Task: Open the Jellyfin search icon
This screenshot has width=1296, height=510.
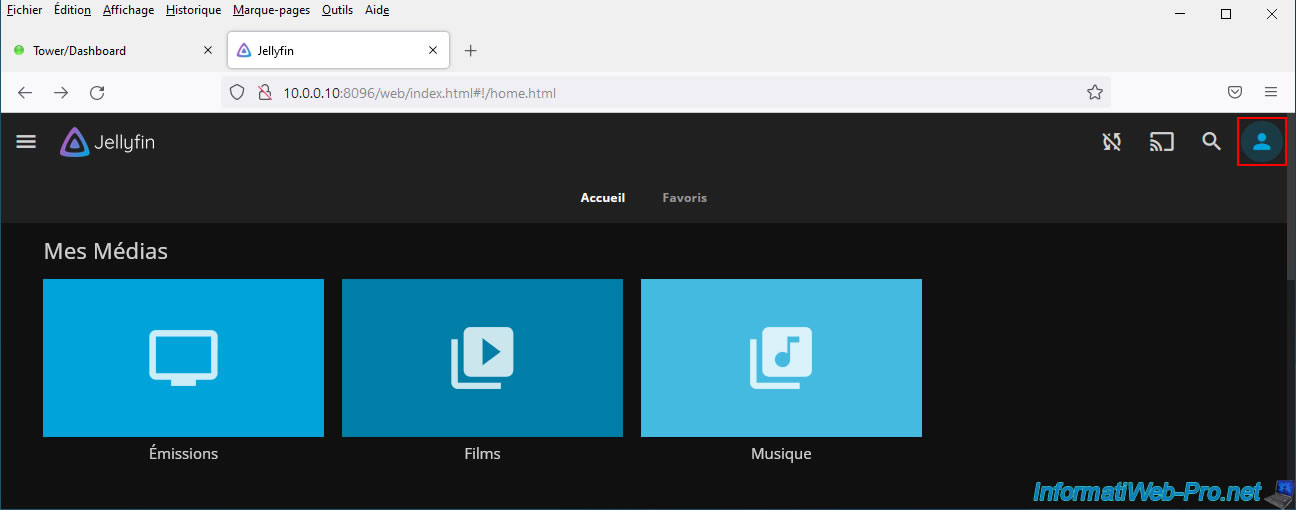Action: click(1211, 142)
